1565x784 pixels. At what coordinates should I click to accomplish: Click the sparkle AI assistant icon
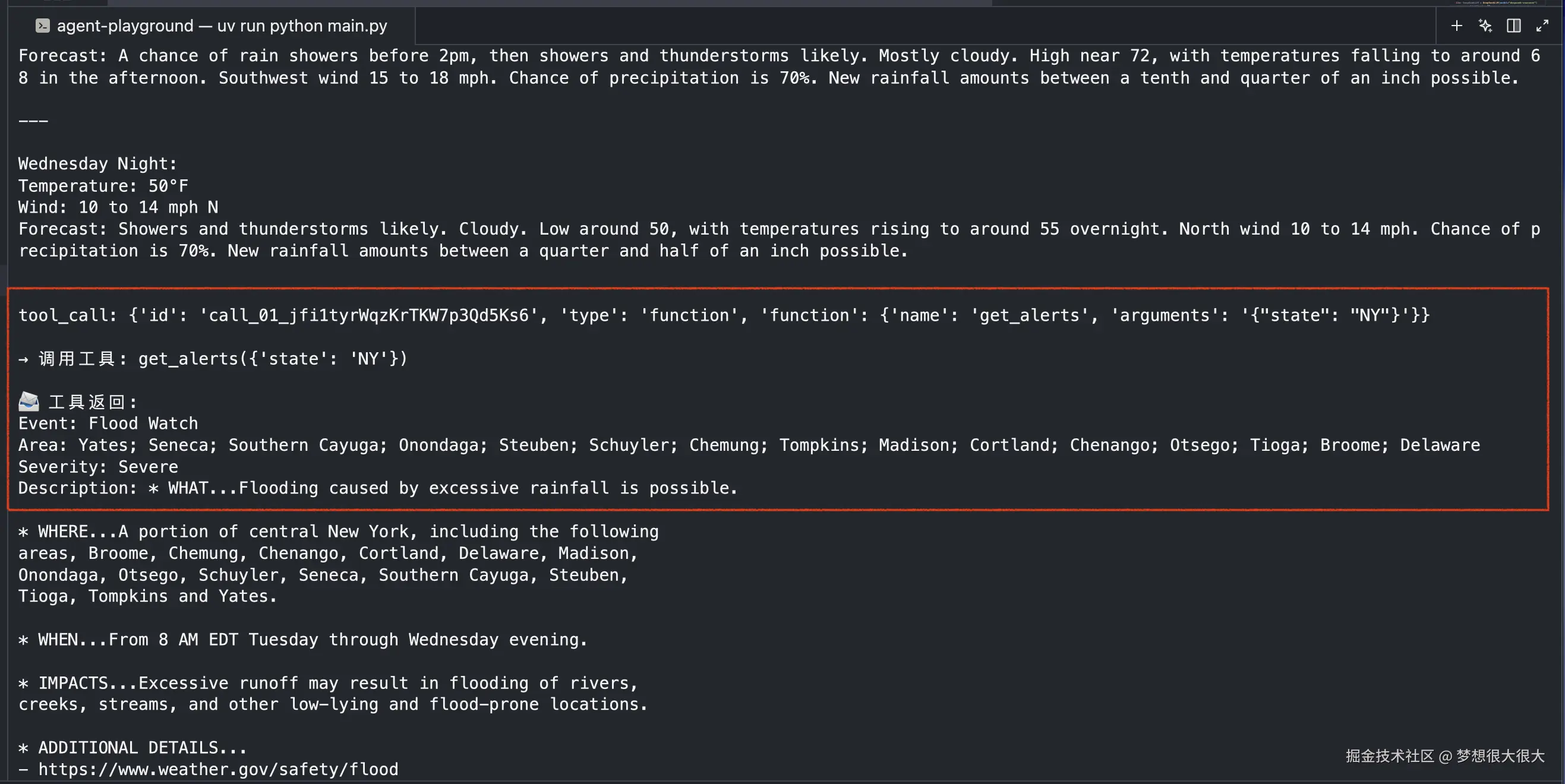tap(1485, 26)
